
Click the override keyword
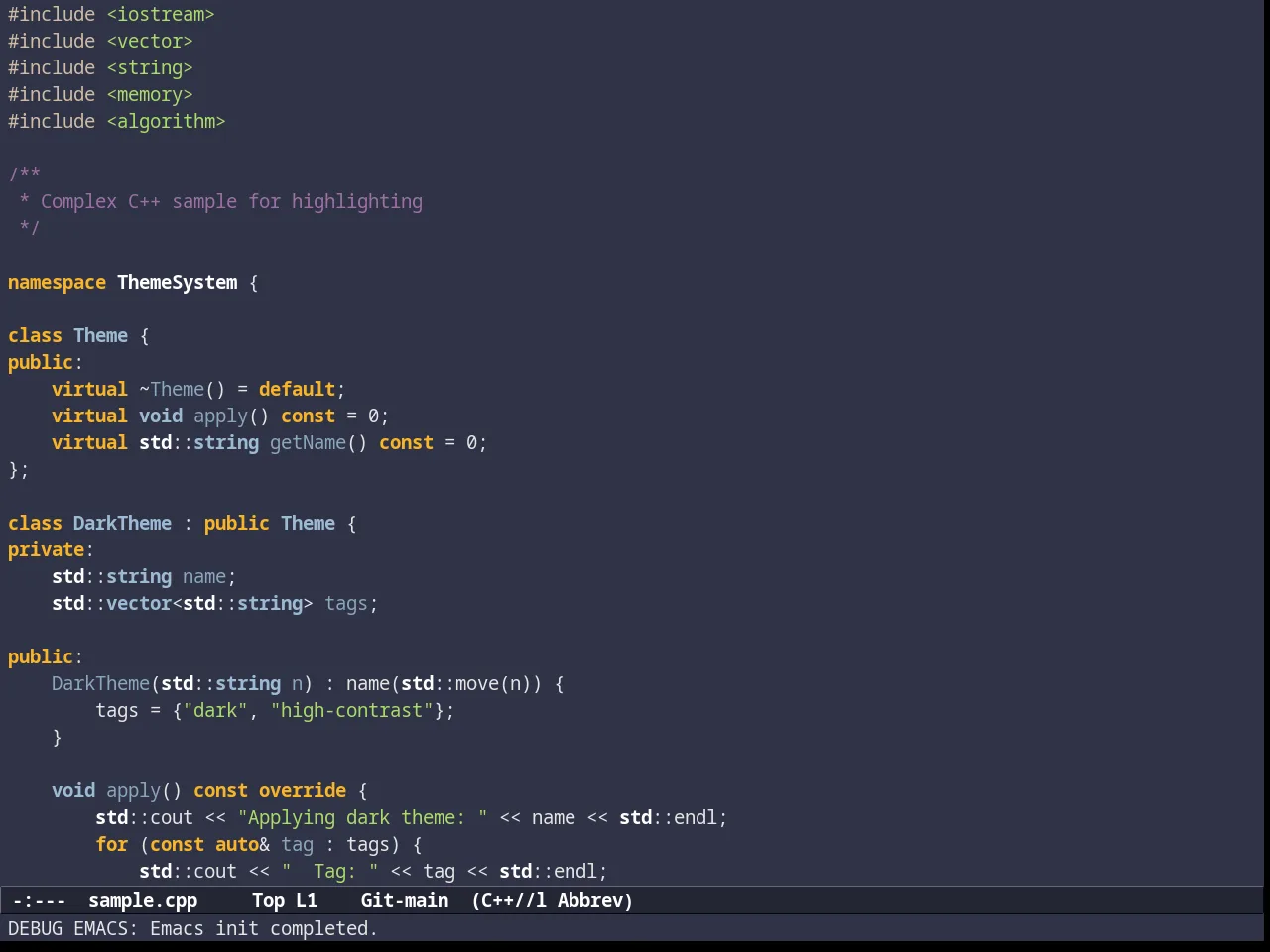[x=303, y=790]
